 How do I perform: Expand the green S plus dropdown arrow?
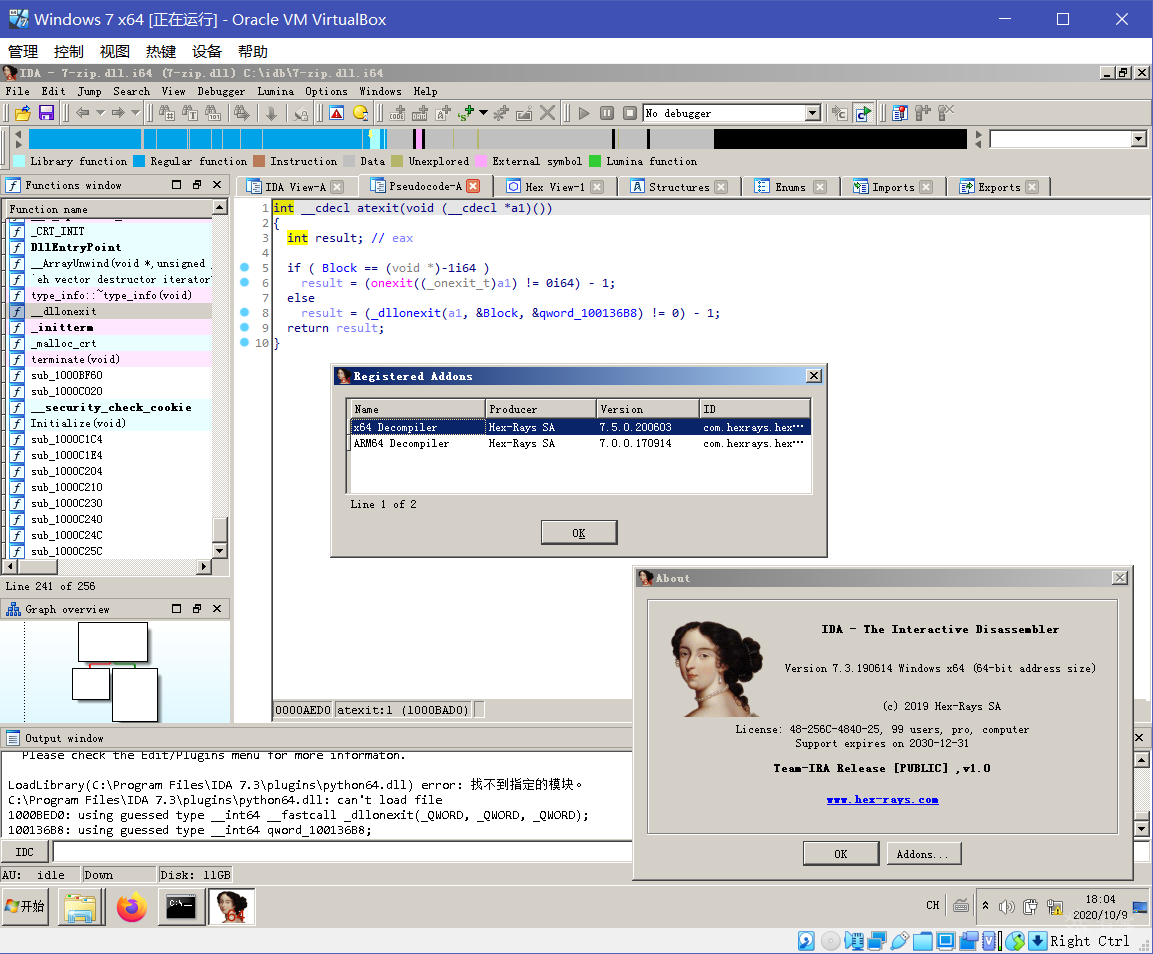pos(483,113)
